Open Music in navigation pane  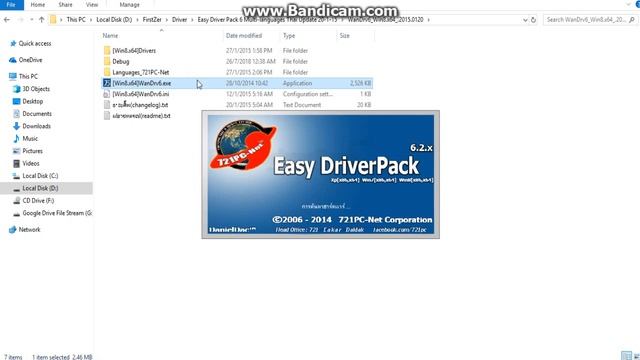click(30, 139)
